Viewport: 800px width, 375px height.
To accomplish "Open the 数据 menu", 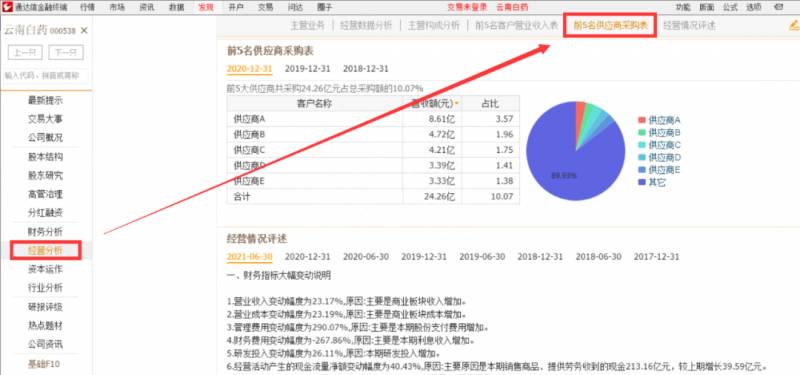I will click(x=176, y=7).
